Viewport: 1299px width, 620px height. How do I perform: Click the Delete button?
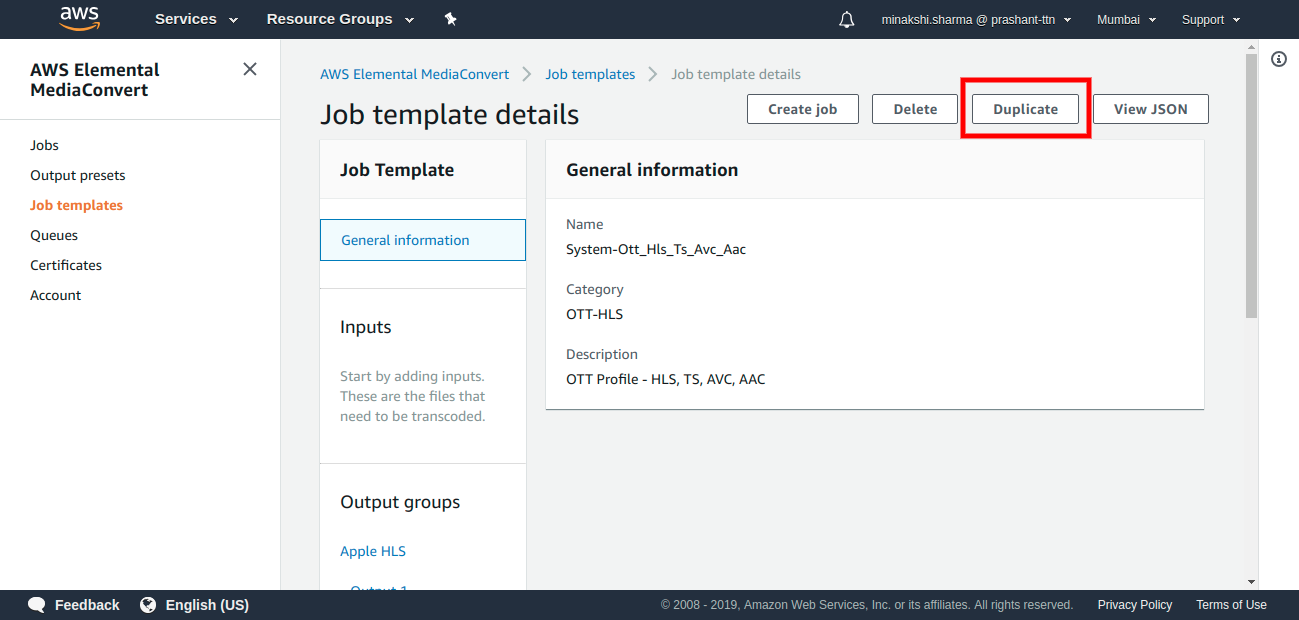click(915, 109)
